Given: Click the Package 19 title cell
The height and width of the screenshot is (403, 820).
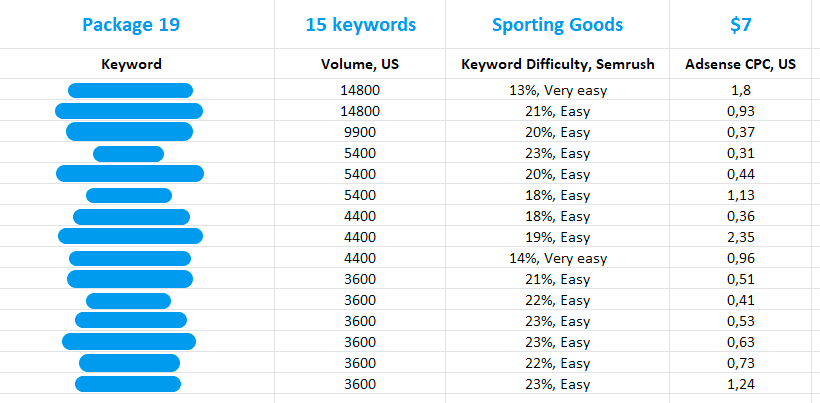Looking at the screenshot, I should [131, 25].
